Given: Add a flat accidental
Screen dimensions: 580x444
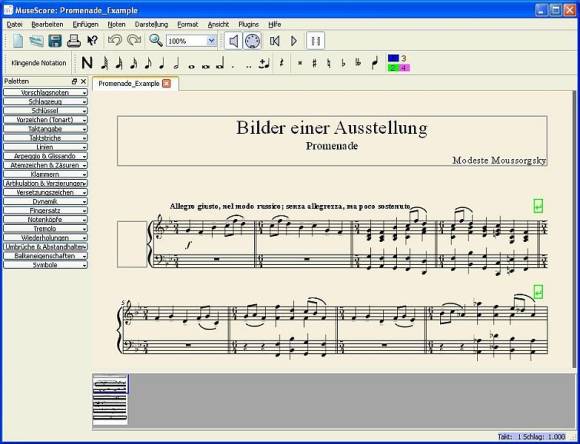Looking at the screenshot, I should (x=343, y=63).
